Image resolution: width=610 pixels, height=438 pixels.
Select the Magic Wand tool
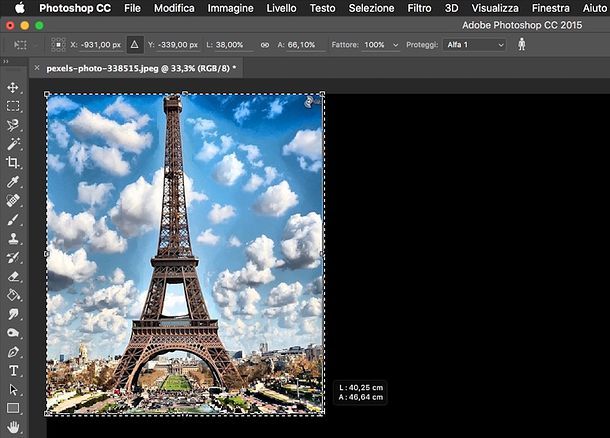[13, 144]
